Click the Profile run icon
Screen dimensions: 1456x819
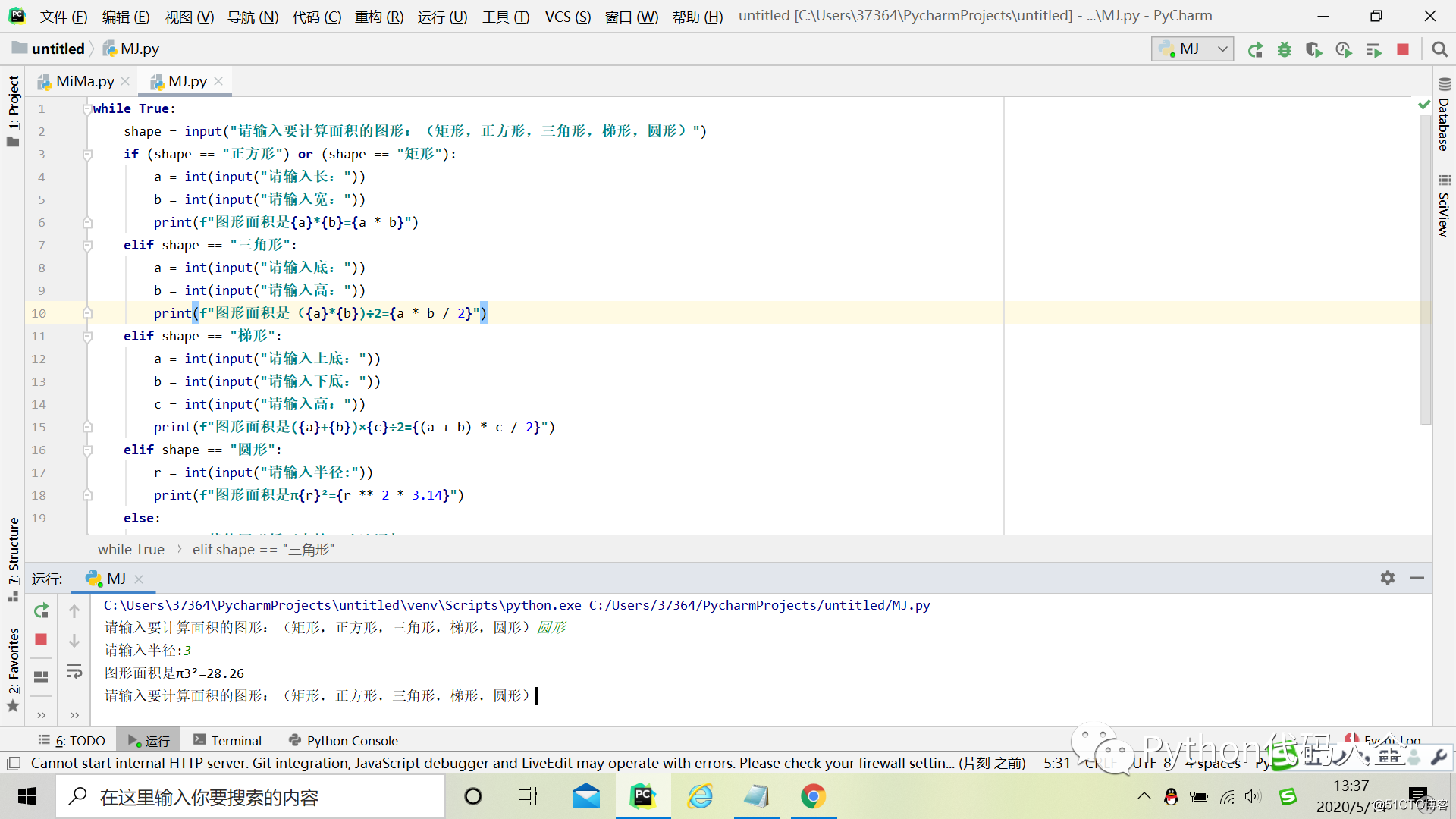point(1344,49)
